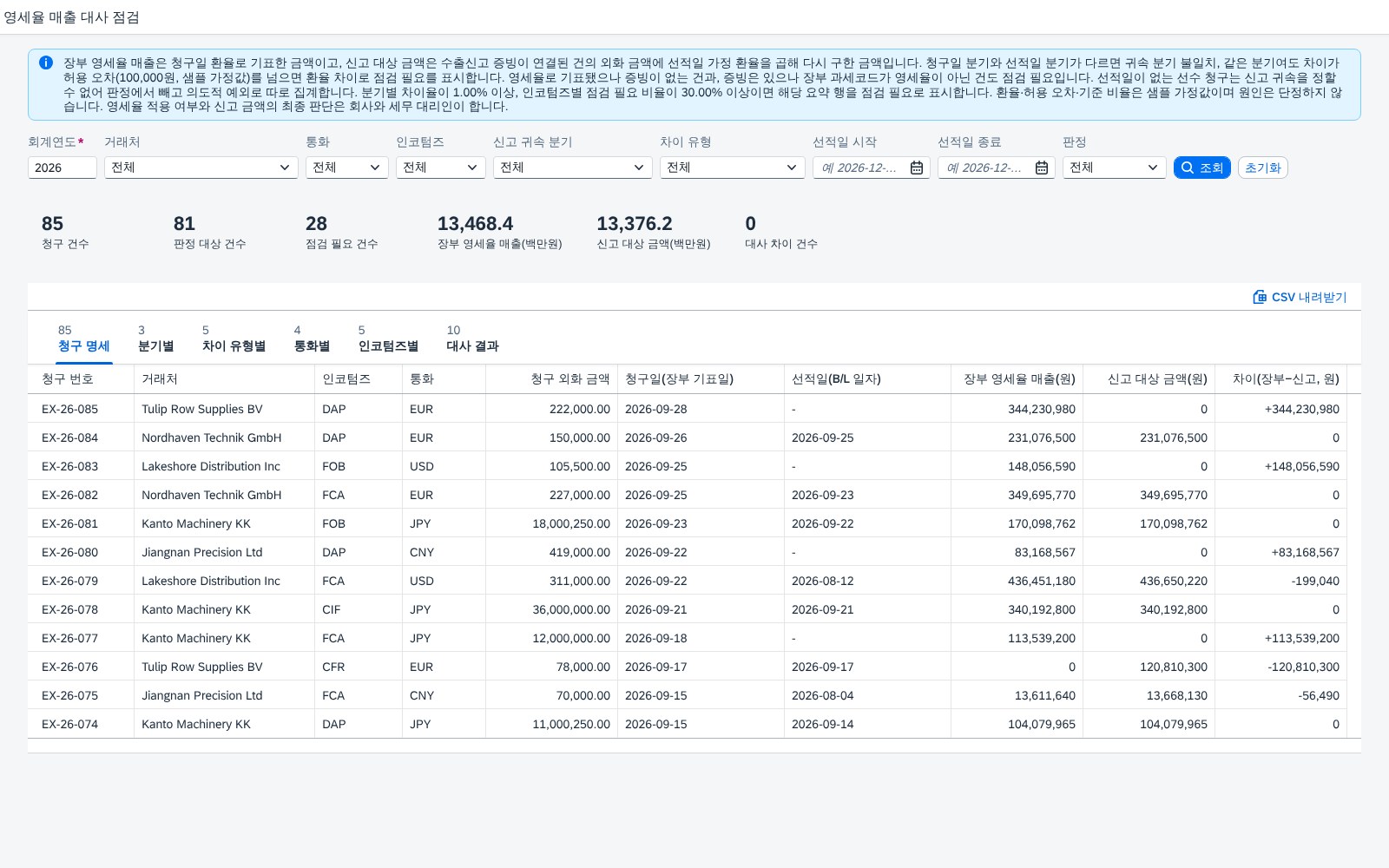Expand the 판정 filter dropdown

(1115, 168)
